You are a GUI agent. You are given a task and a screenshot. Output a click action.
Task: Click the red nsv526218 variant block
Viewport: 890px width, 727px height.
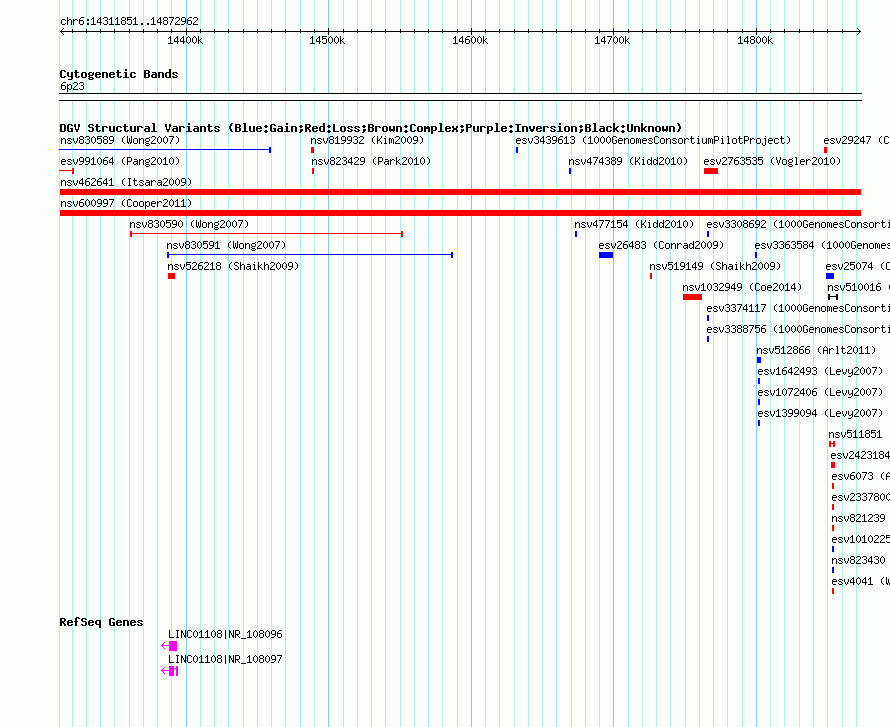pos(171,276)
